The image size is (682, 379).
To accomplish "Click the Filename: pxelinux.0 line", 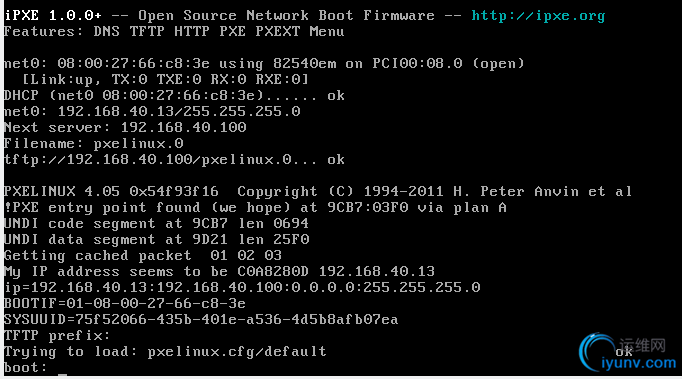I will (94, 144).
